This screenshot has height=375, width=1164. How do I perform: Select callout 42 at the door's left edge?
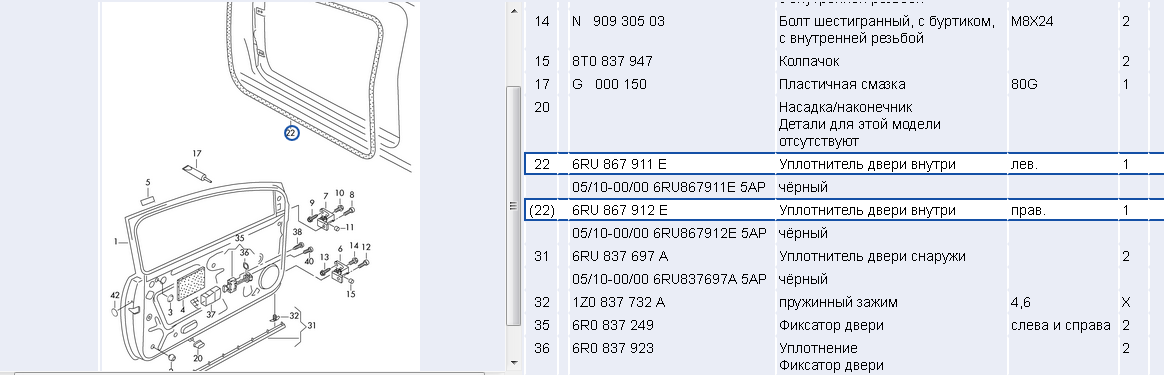[x=115, y=296]
